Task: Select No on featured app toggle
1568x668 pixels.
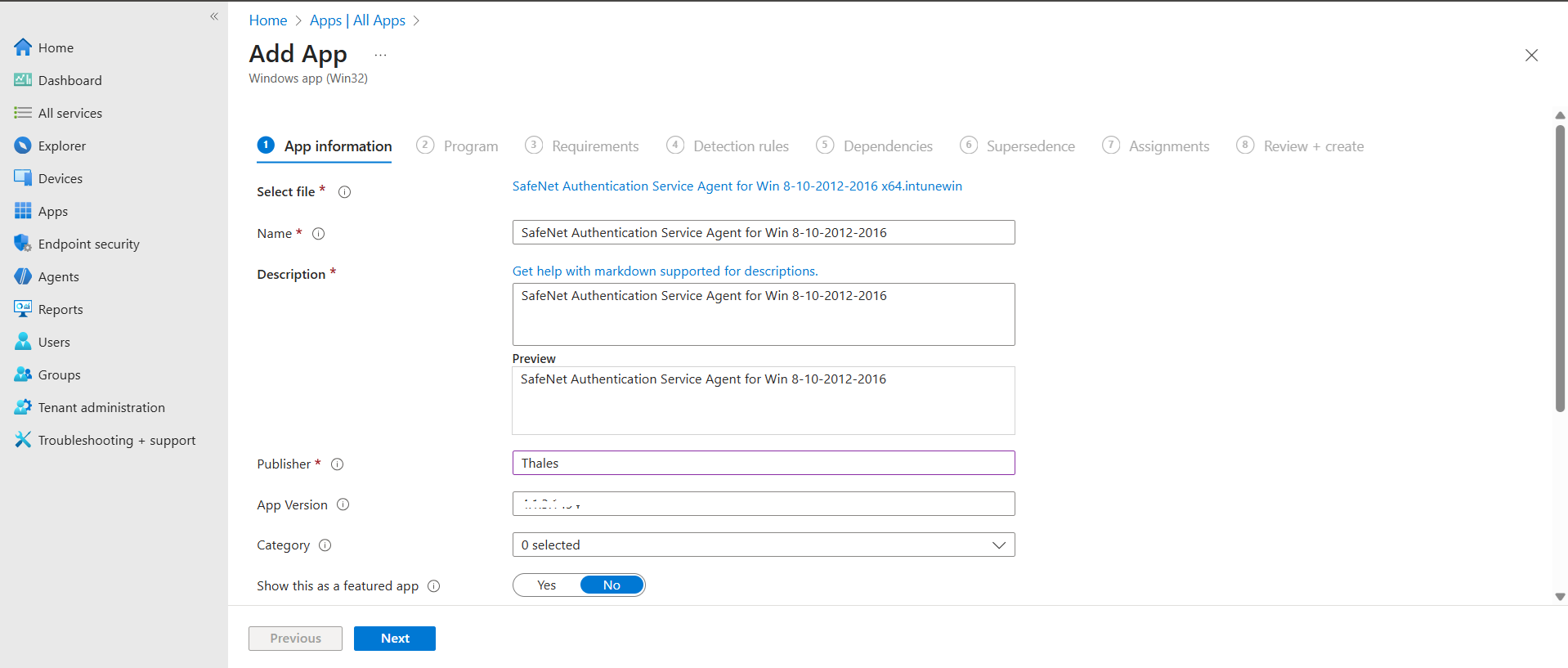Action: [x=612, y=585]
